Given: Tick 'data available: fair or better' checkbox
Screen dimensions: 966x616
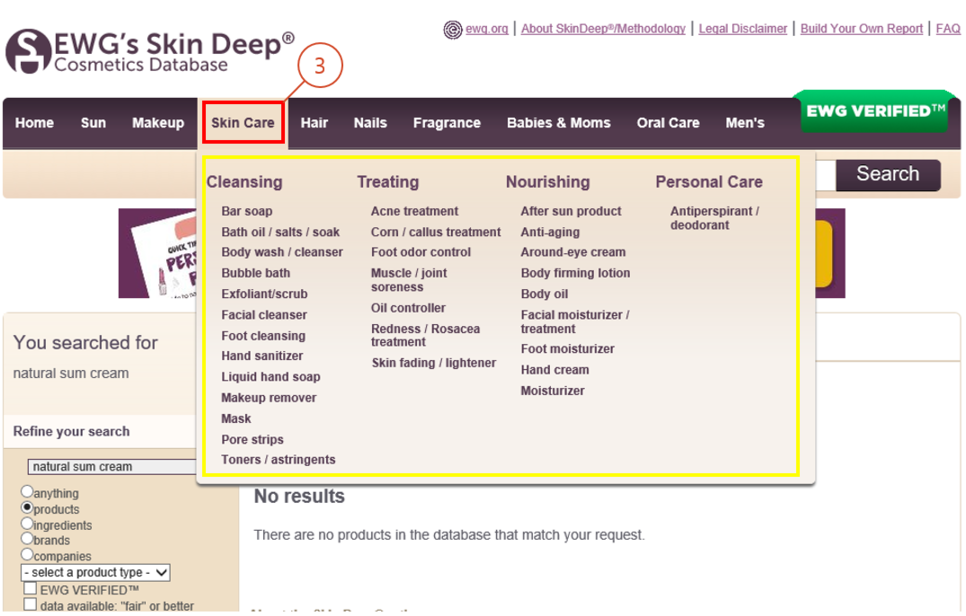Looking at the screenshot, I should 30,604.
